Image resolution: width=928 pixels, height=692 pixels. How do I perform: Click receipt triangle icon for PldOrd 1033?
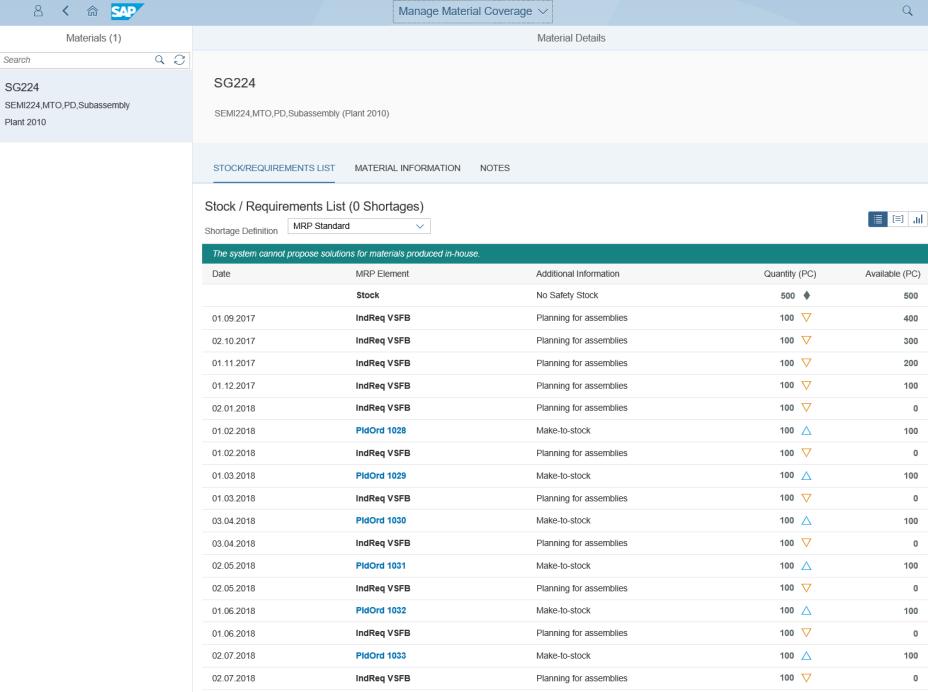pos(806,655)
